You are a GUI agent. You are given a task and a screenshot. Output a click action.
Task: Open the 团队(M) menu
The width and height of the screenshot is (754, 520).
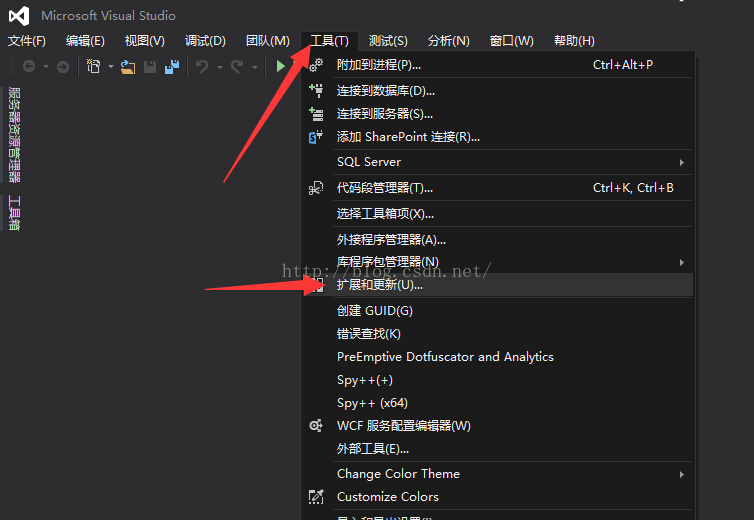pos(268,41)
